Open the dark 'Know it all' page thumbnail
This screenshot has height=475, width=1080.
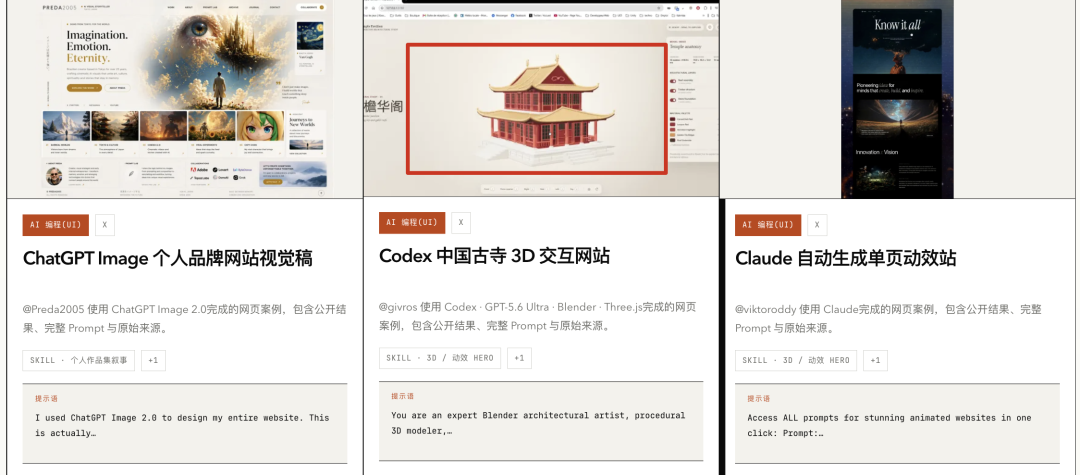897,99
